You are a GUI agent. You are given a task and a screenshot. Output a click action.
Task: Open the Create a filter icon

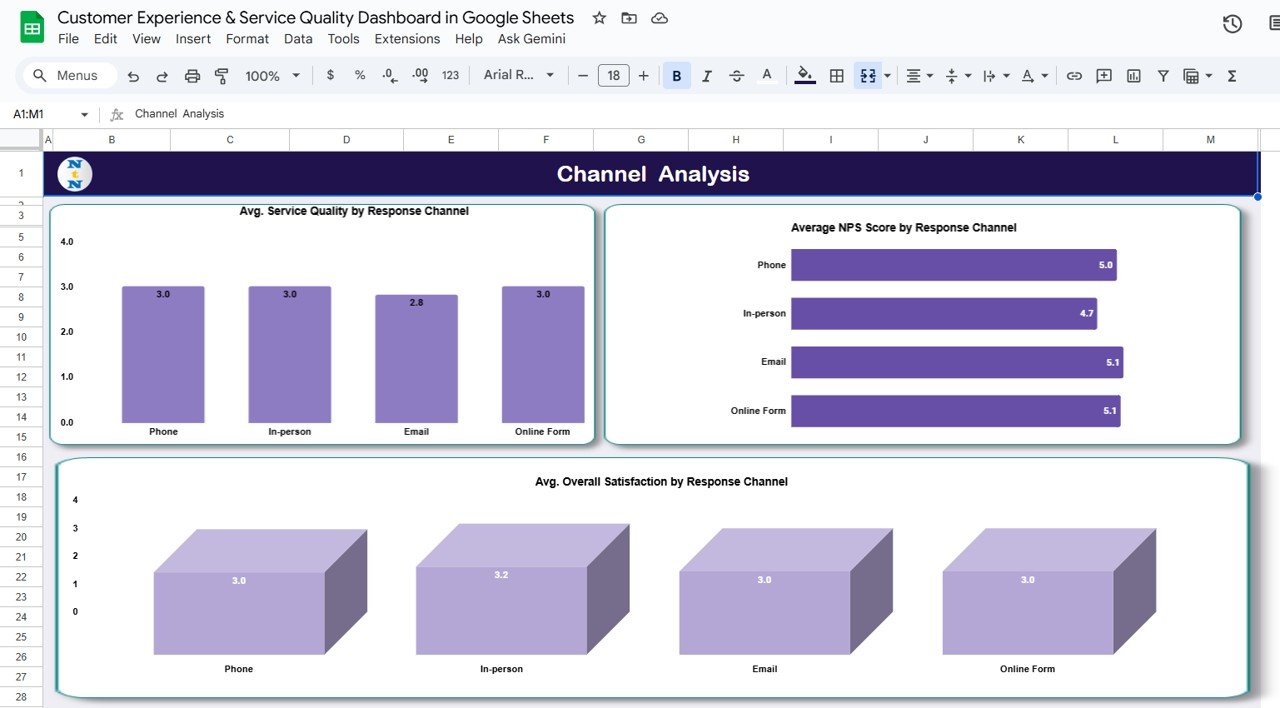(x=1162, y=75)
